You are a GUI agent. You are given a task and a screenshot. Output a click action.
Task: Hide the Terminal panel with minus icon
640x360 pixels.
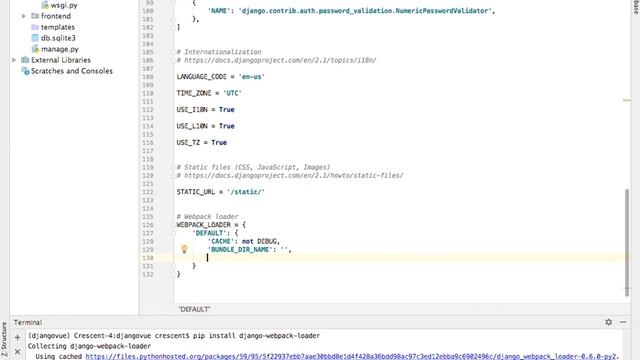(623, 322)
